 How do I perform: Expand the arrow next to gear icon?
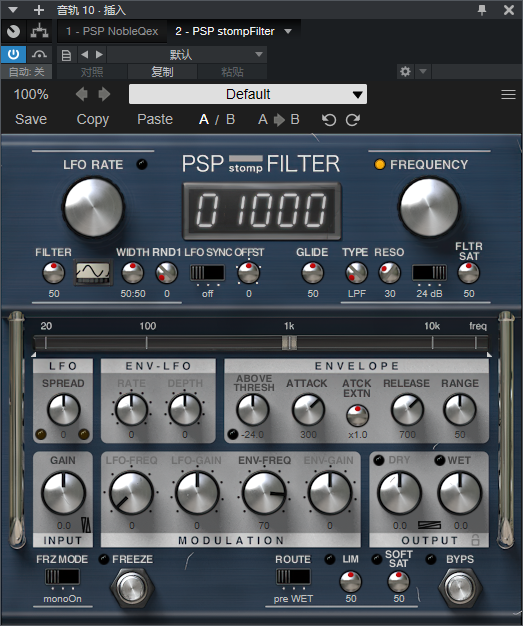coord(423,71)
